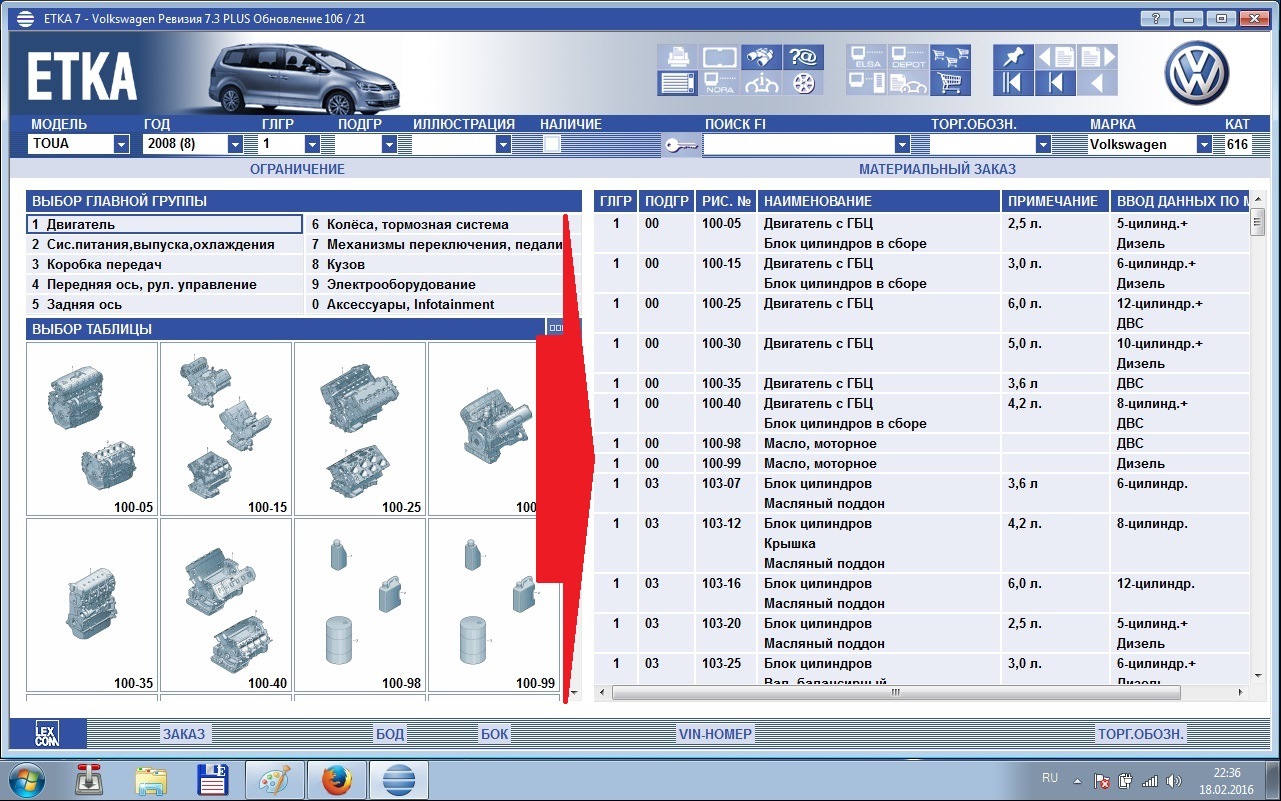Open the thumbnail for table 100-35
This screenshot has height=801, width=1281.
click(x=92, y=605)
